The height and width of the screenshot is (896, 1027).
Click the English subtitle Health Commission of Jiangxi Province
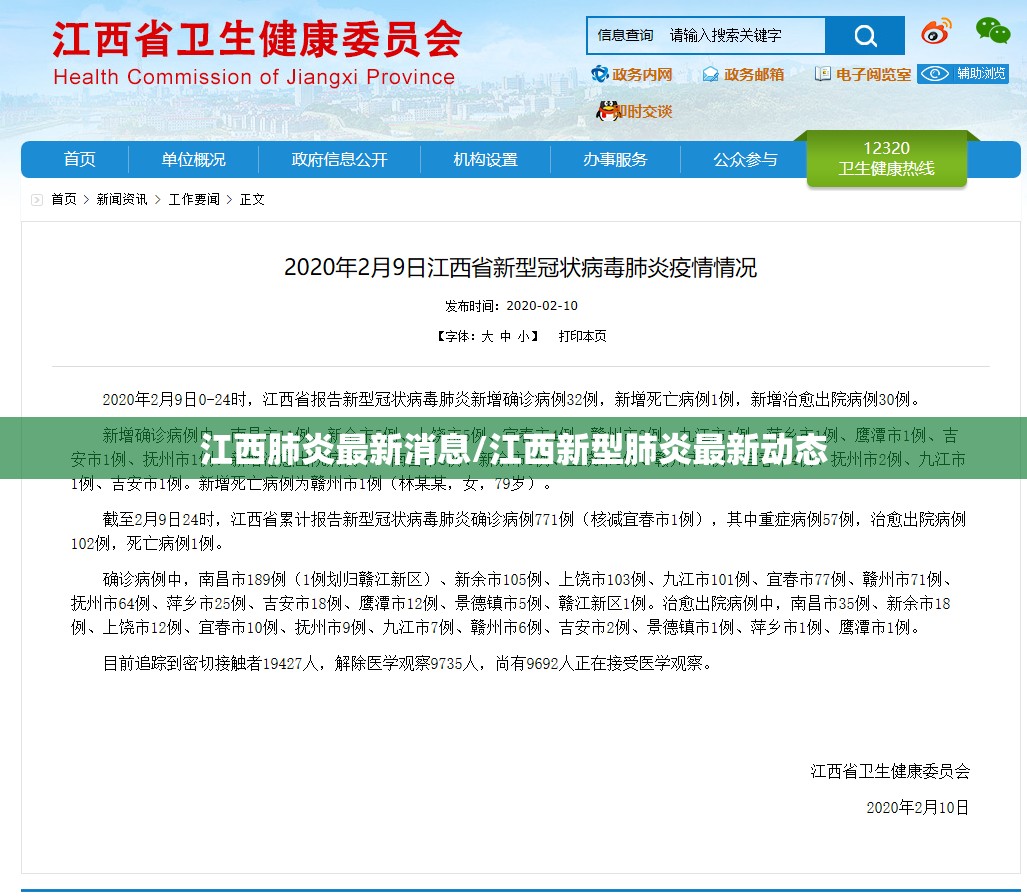(x=254, y=77)
